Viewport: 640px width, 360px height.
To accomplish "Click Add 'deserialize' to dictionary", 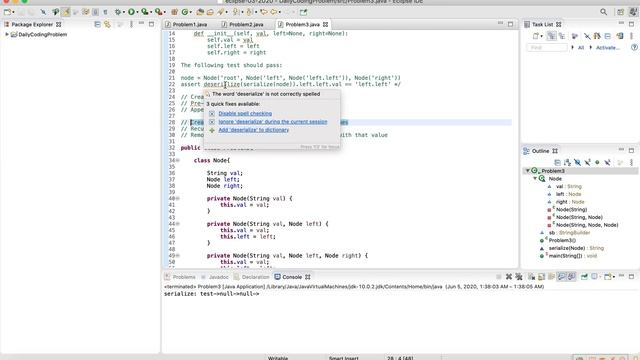I will tap(253, 130).
